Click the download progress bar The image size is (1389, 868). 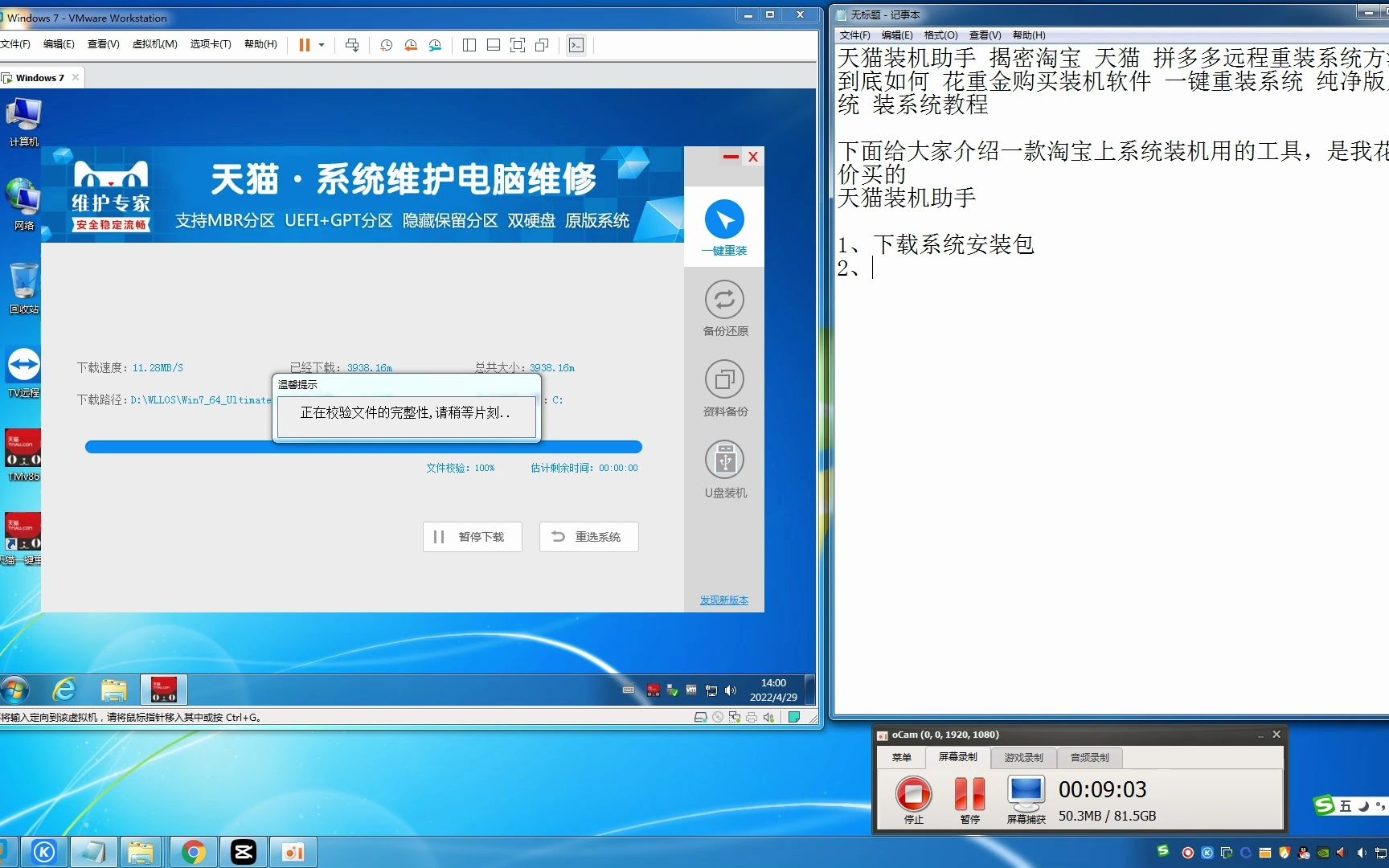pos(363,447)
